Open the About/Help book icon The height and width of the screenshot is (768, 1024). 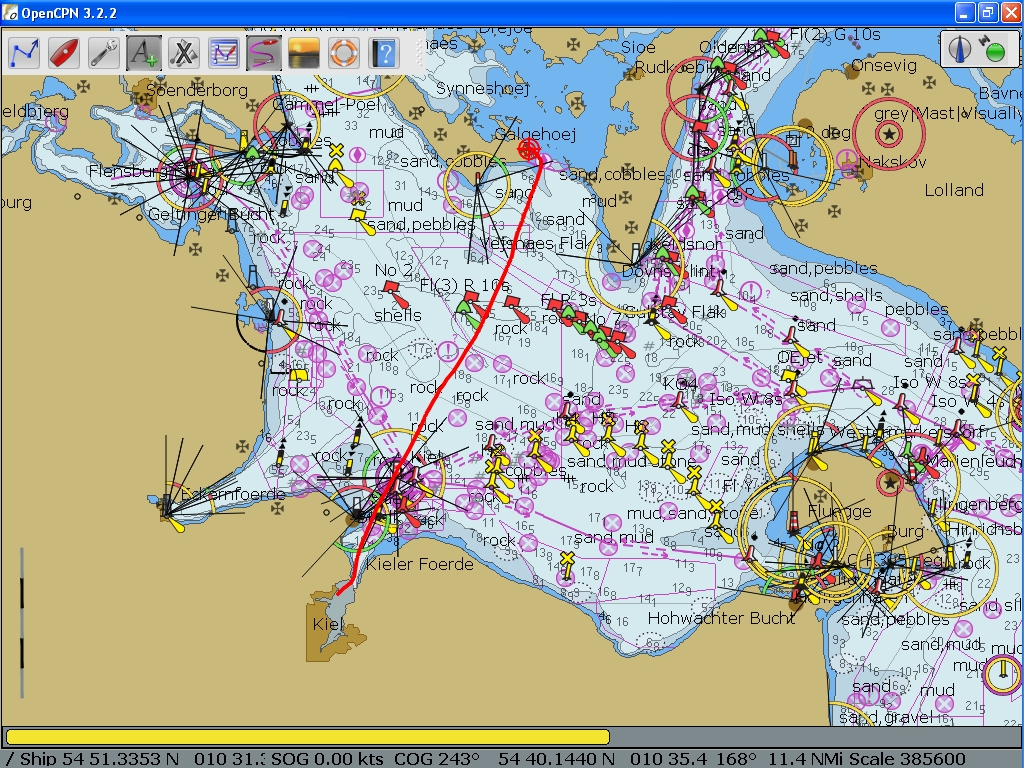(384, 53)
